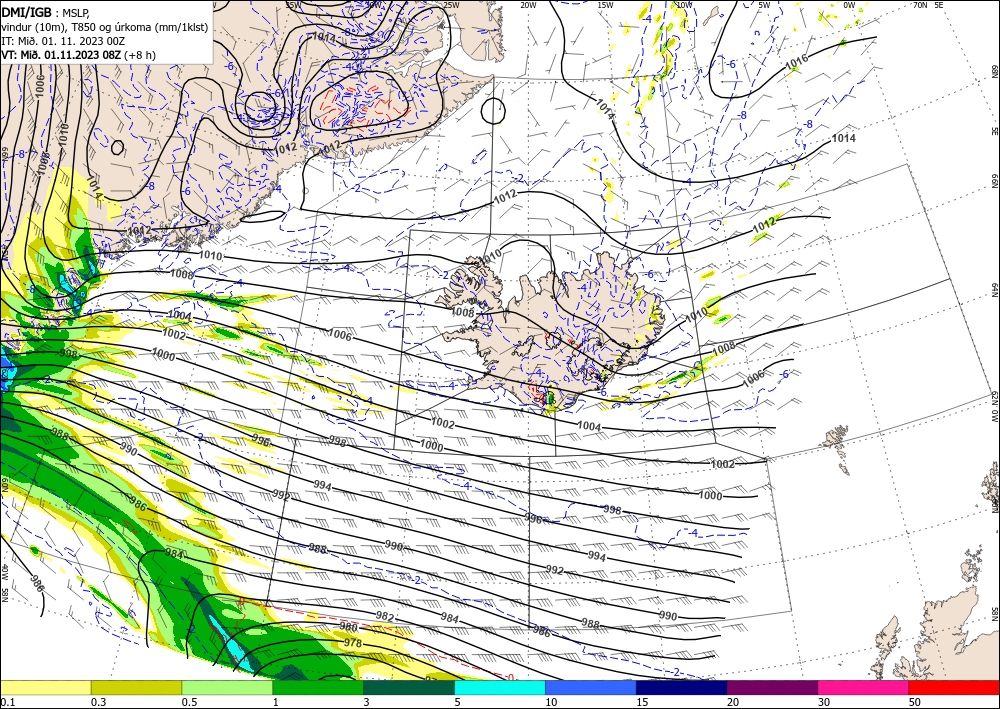
Task: Click the legend value '0.5'
Action: [189, 702]
